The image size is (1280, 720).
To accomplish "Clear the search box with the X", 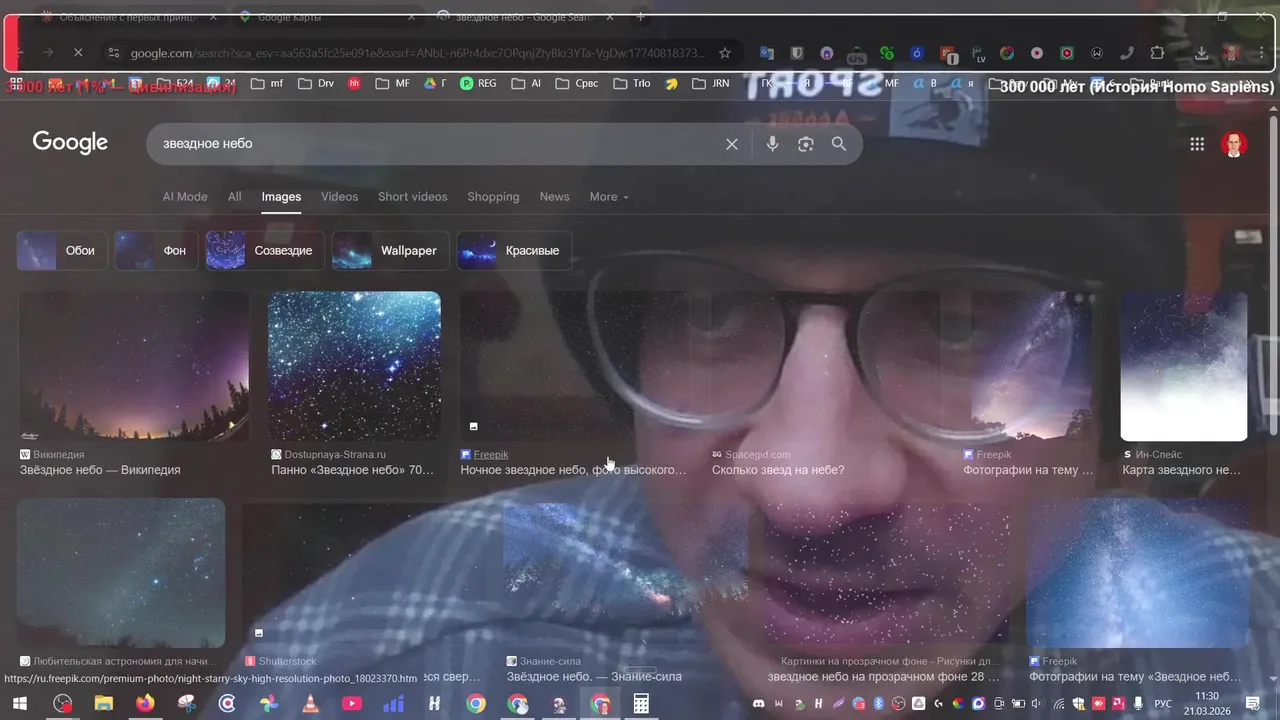I will tap(732, 144).
